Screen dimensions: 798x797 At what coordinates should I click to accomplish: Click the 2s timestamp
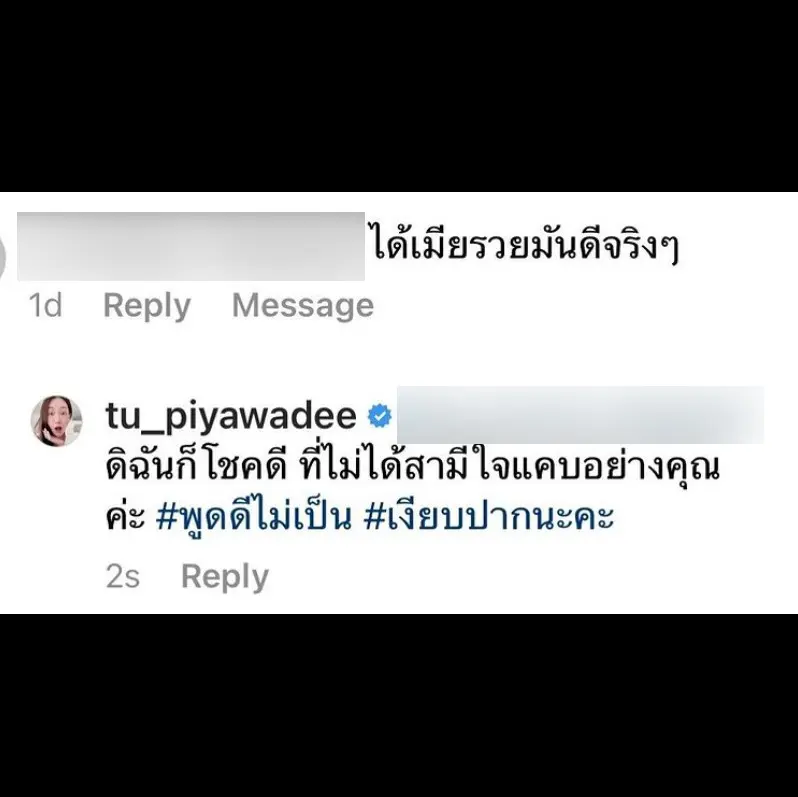point(123,577)
